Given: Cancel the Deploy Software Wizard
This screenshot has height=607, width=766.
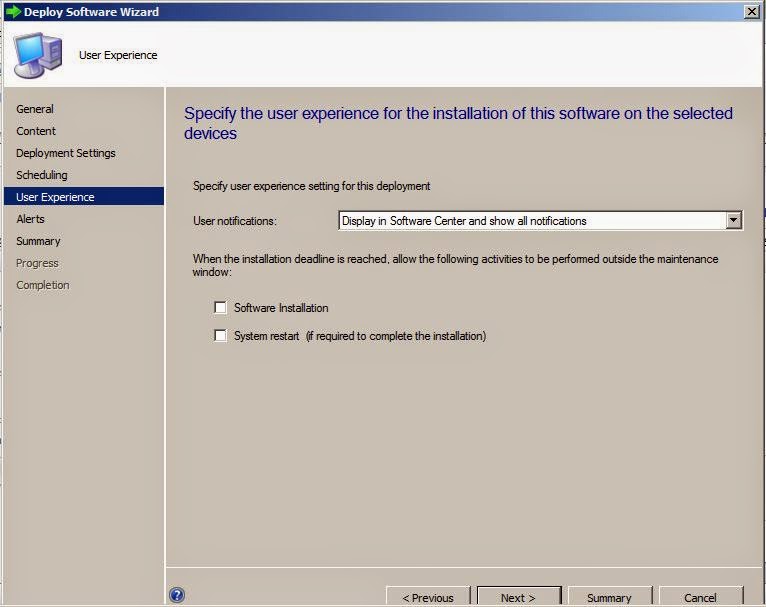Looking at the screenshot, I should pos(701,597).
